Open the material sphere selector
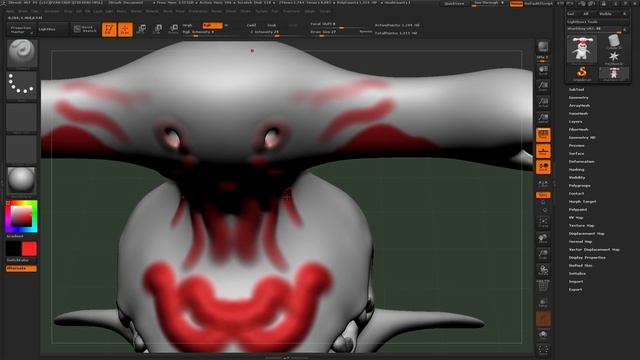The width and height of the screenshot is (640, 360). [22, 180]
